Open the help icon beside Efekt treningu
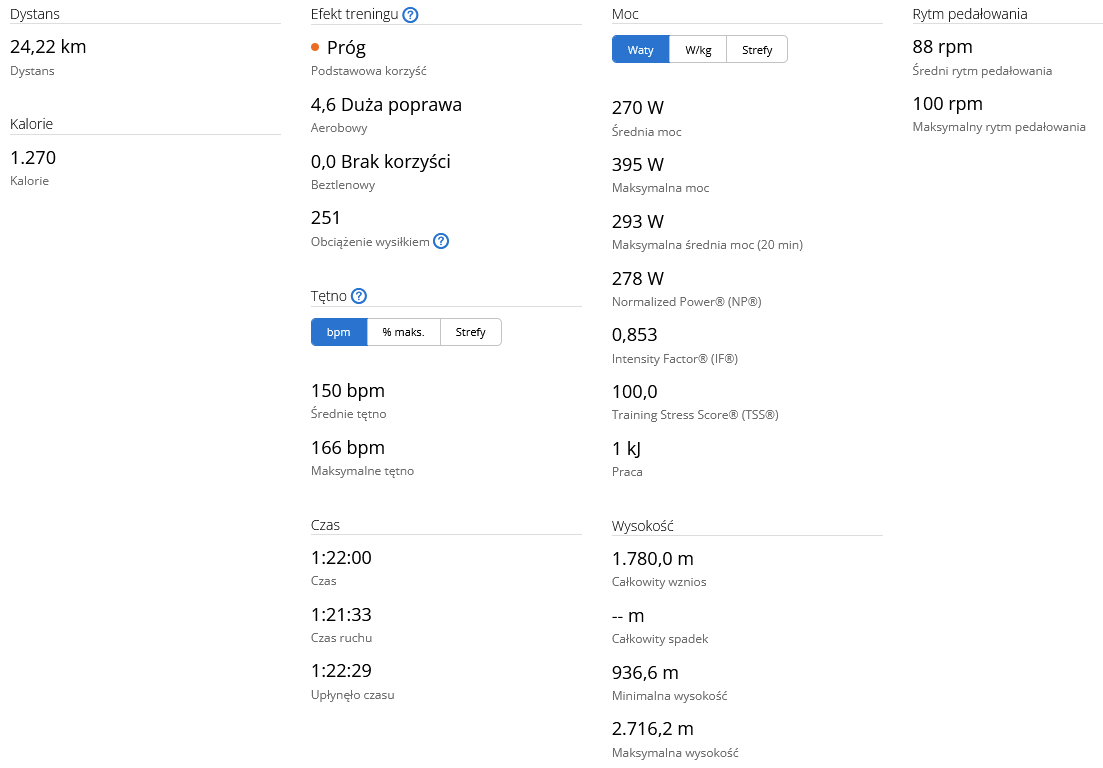Screen dimensions: 1103x768 [410, 14]
